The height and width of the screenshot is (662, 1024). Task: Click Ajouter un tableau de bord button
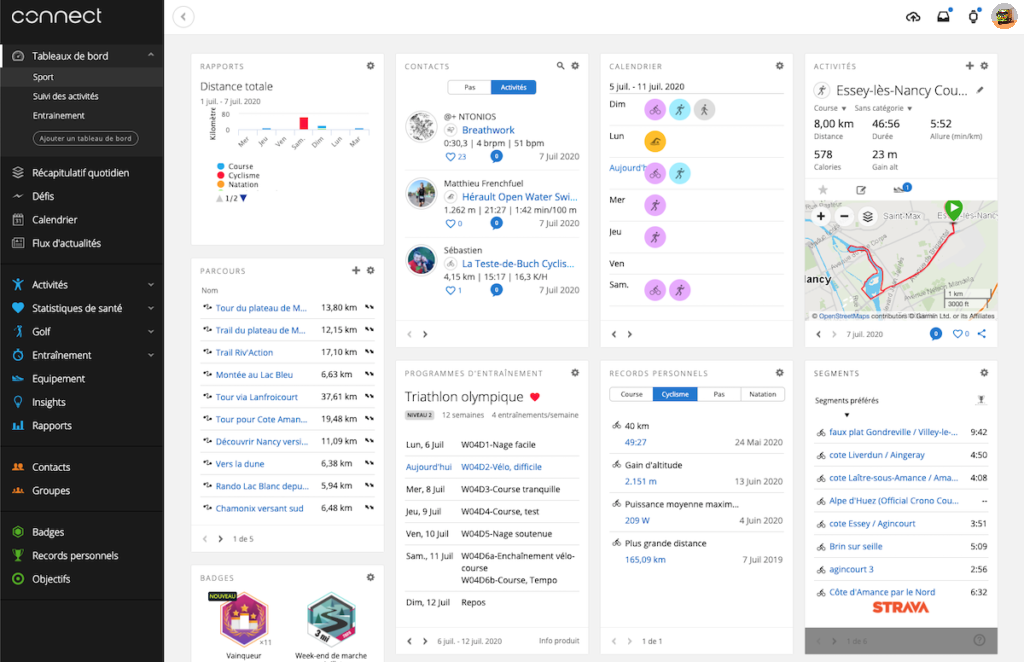pyautogui.click(x=85, y=139)
